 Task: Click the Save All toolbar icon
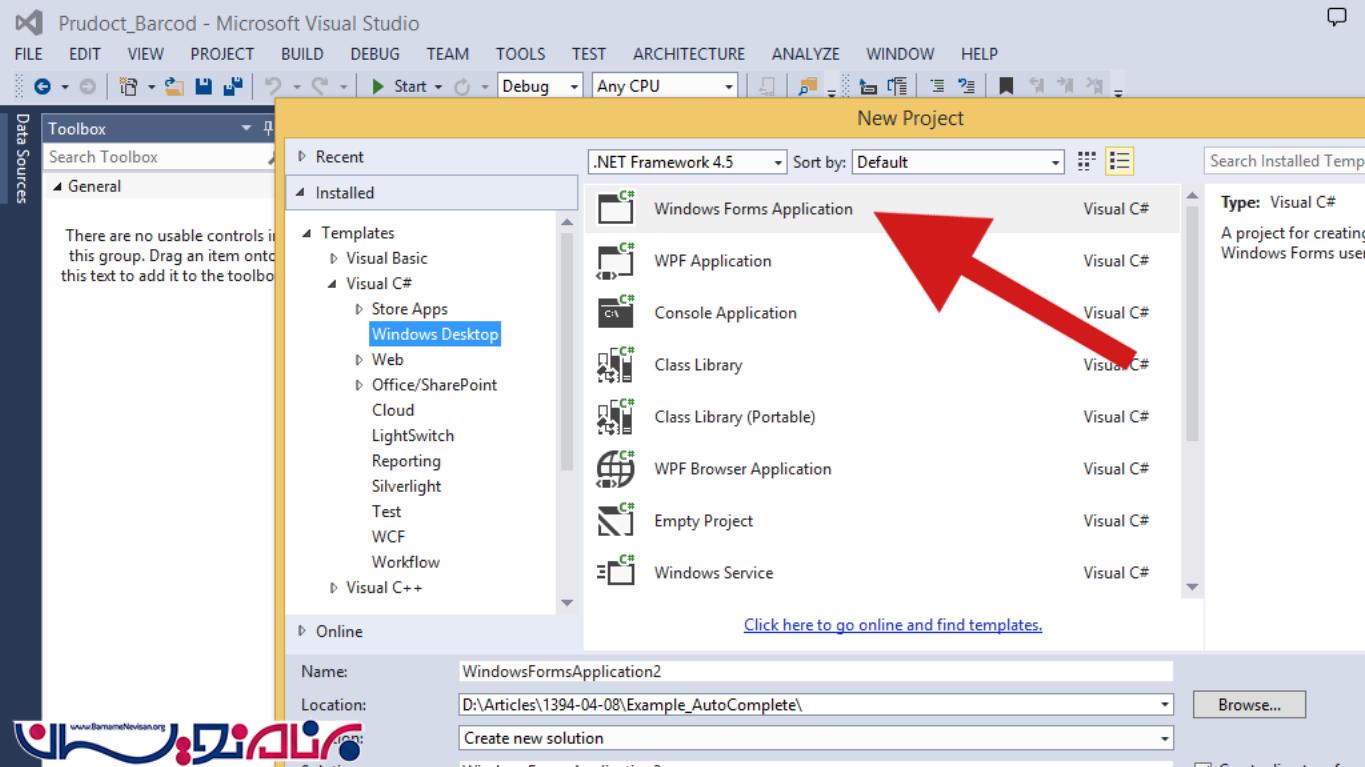[232, 87]
